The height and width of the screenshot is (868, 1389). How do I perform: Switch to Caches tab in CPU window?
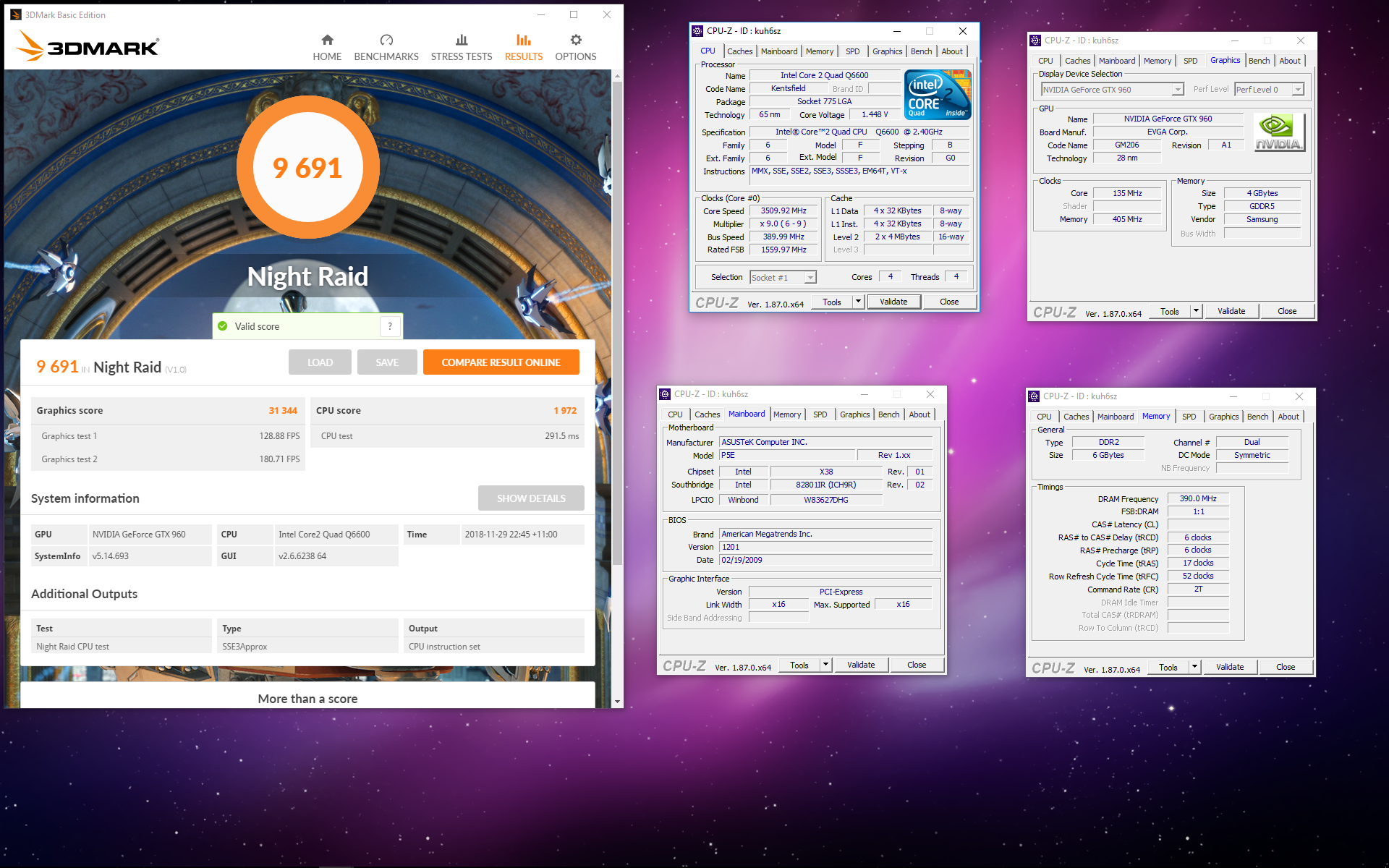(x=739, y=51)
